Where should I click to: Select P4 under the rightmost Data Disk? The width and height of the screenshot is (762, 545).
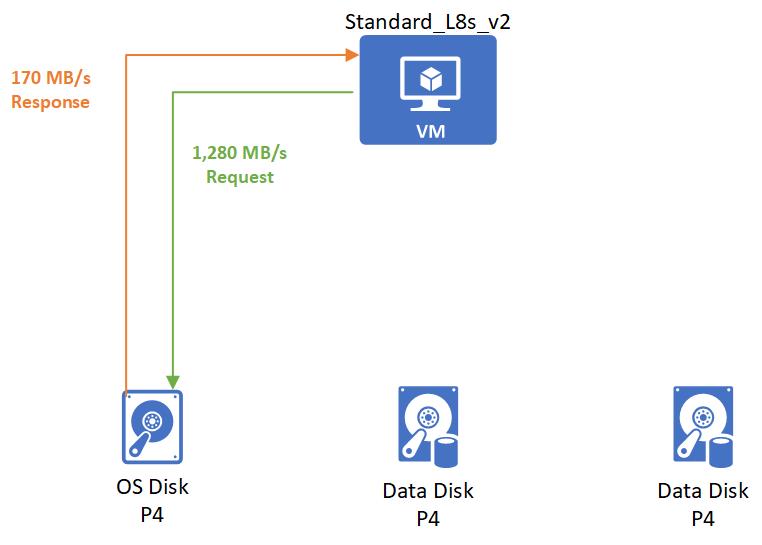[703, 518]
